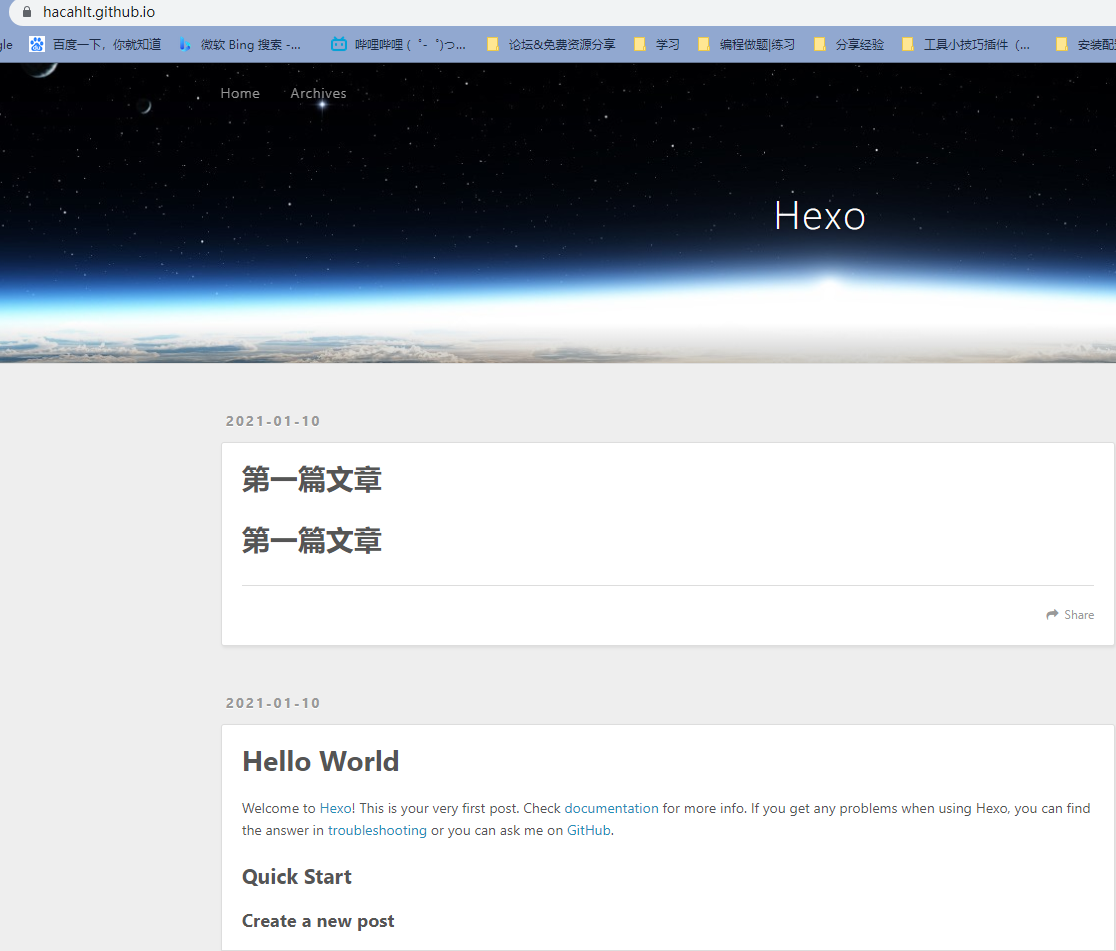The width and height of the screenshot is (1116, 951).
Task: Visit the GitHub link
Action: (589, 831)
